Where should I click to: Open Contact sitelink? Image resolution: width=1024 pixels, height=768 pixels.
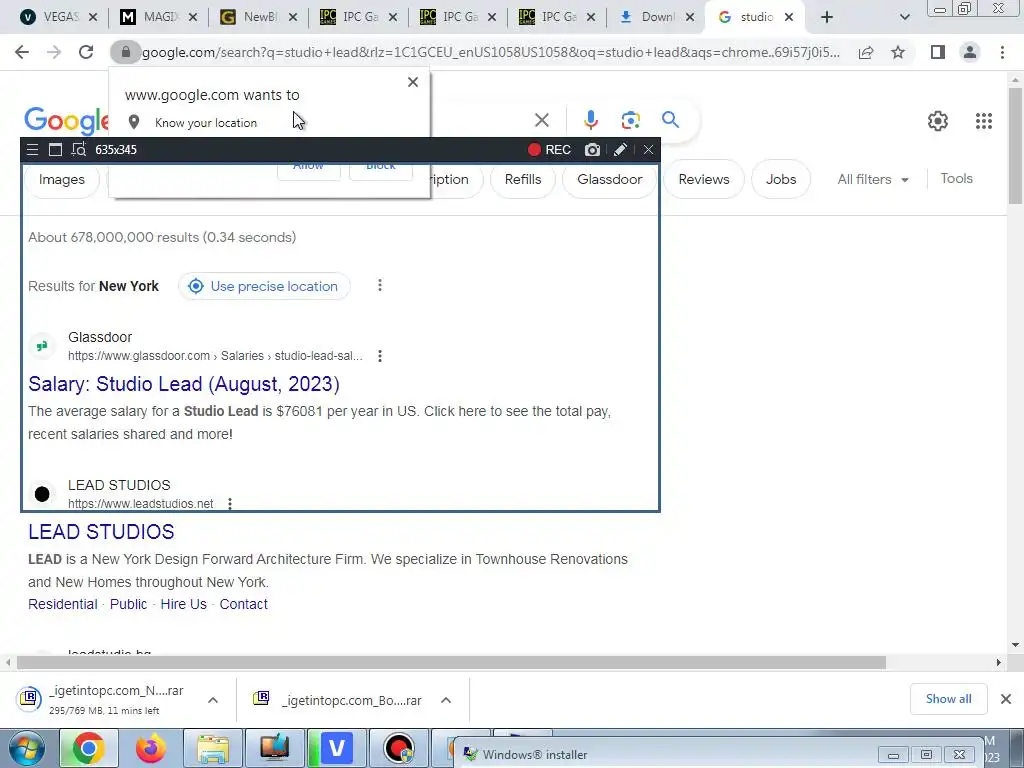(x=244, y=604)
